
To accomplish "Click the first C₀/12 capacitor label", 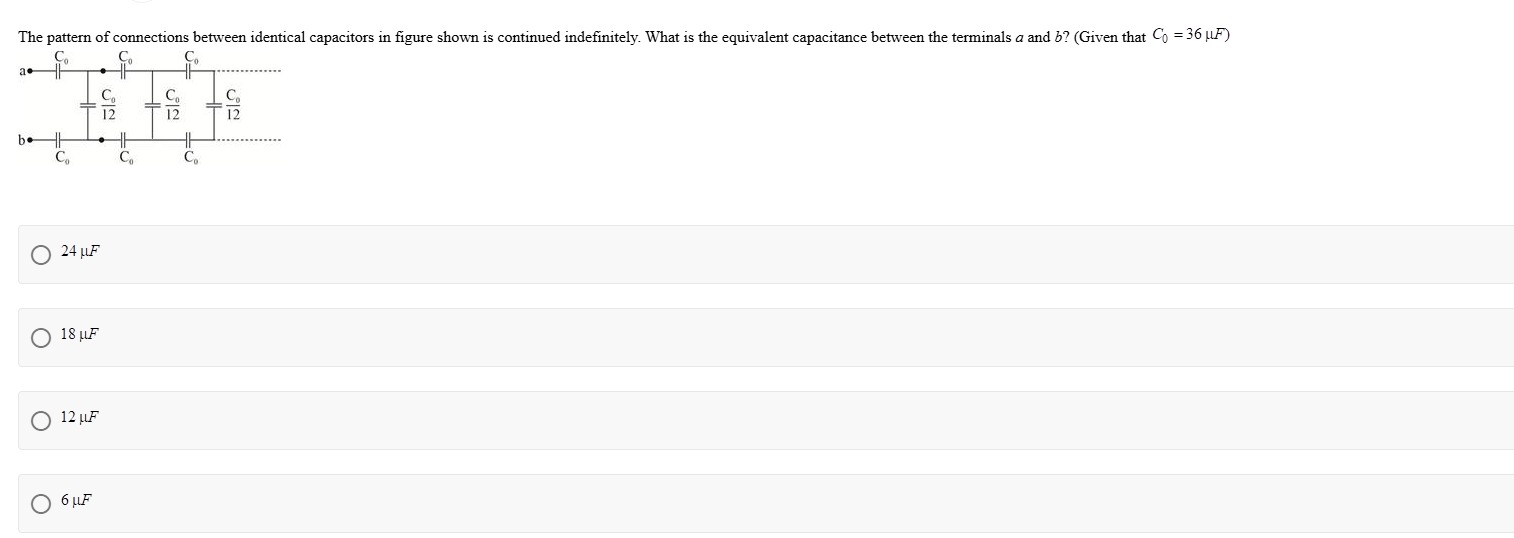I will click(x=109, y=105).
